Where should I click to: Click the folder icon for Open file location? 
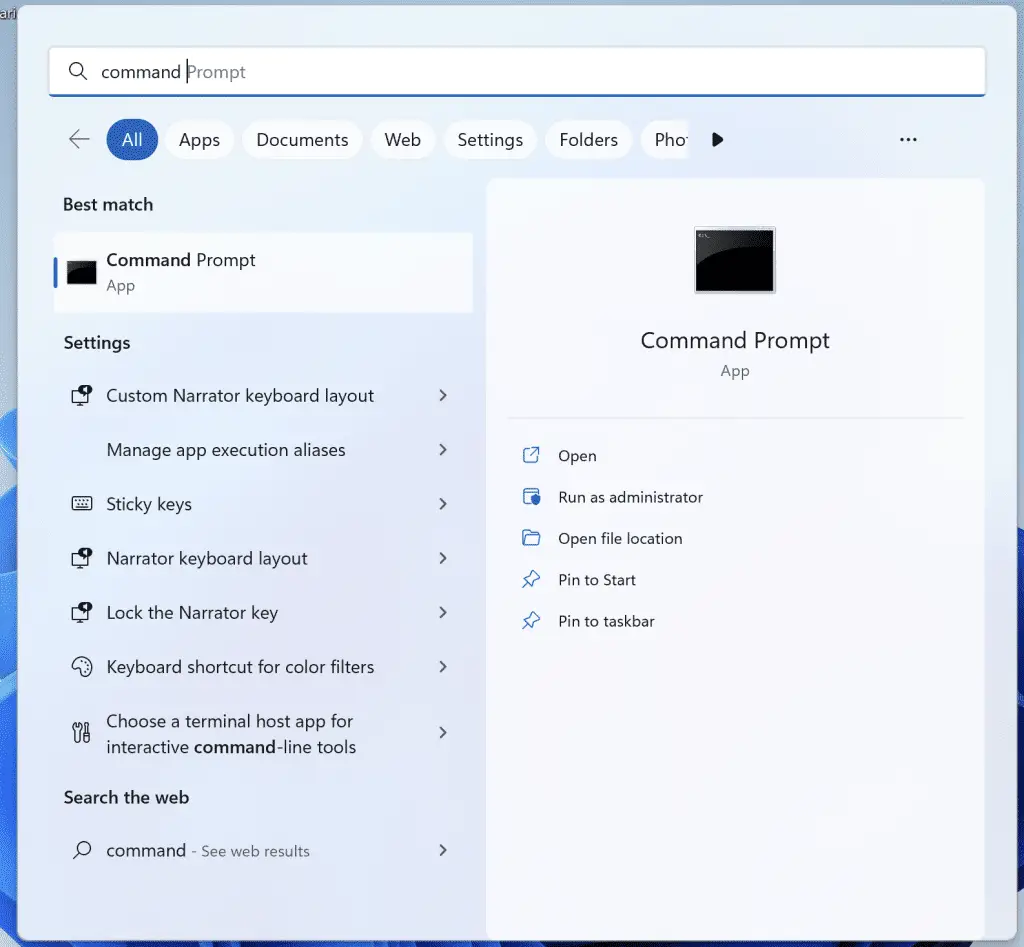pos(531,538)
